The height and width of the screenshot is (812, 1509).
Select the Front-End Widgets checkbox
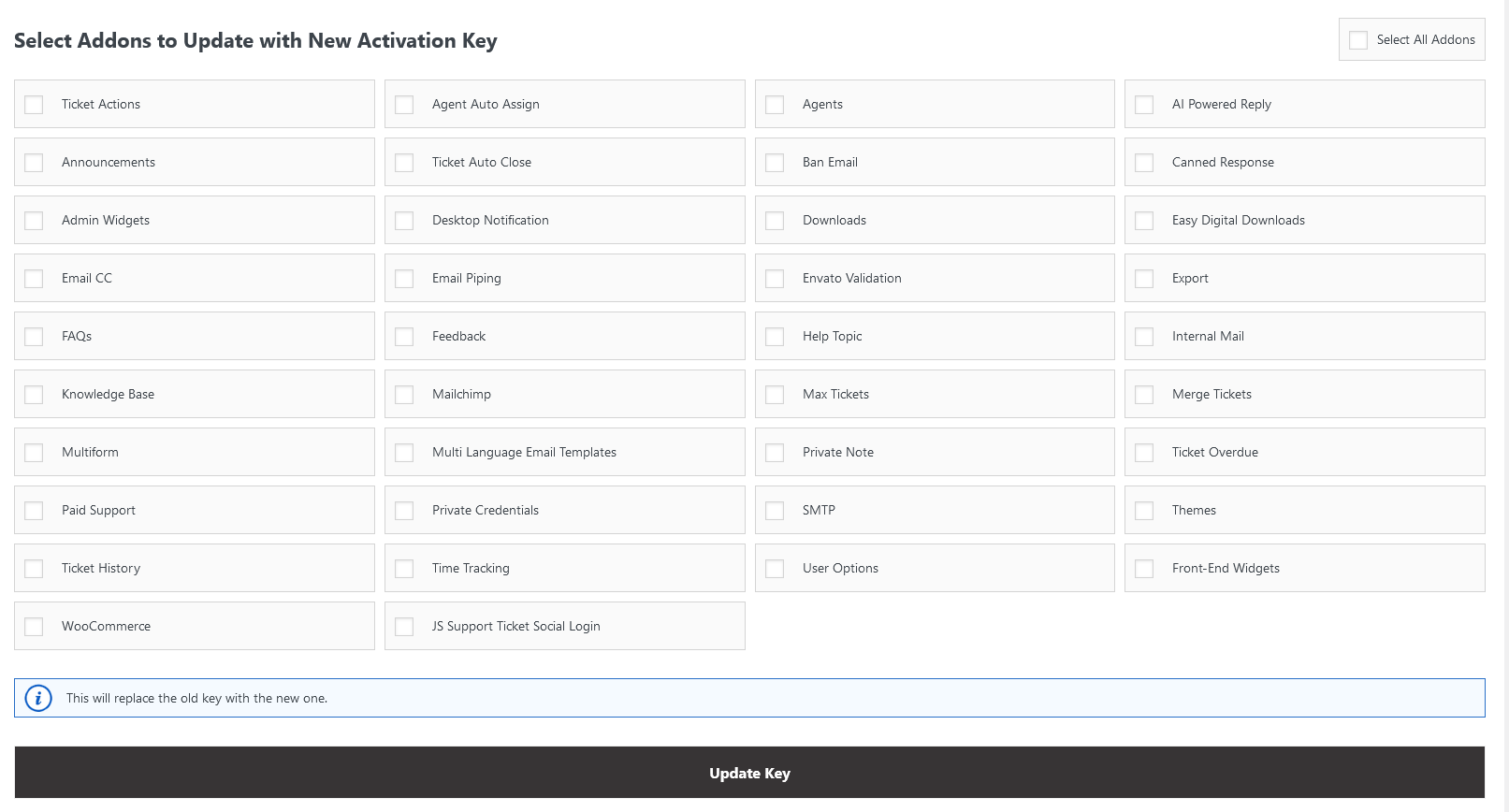(x=1144, y=569)
